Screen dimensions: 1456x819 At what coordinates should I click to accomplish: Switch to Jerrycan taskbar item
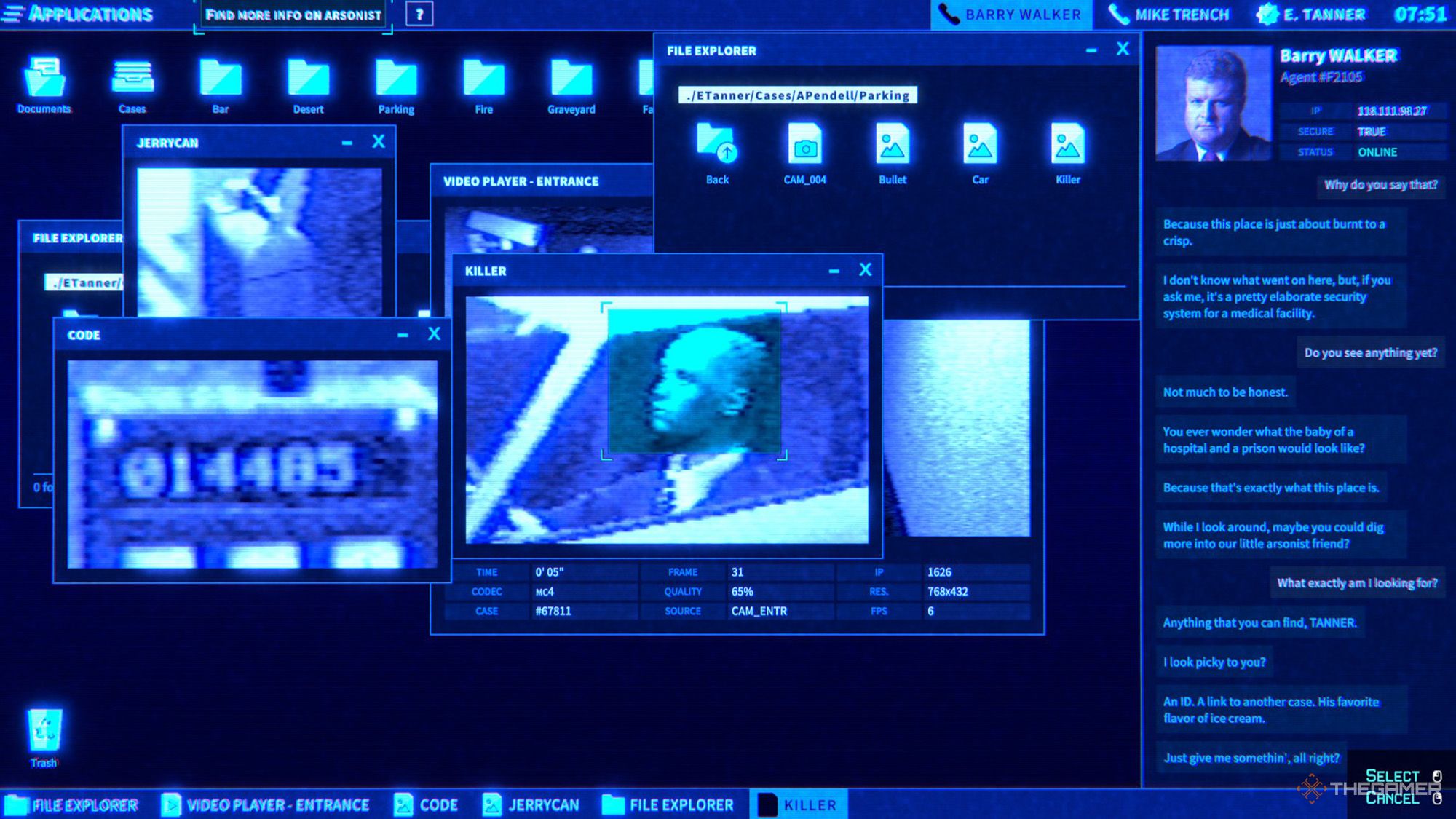531,804
